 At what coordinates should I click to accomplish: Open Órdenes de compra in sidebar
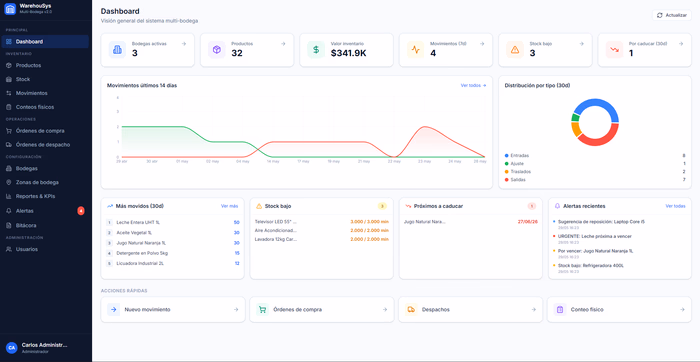(x=46, y=131)
